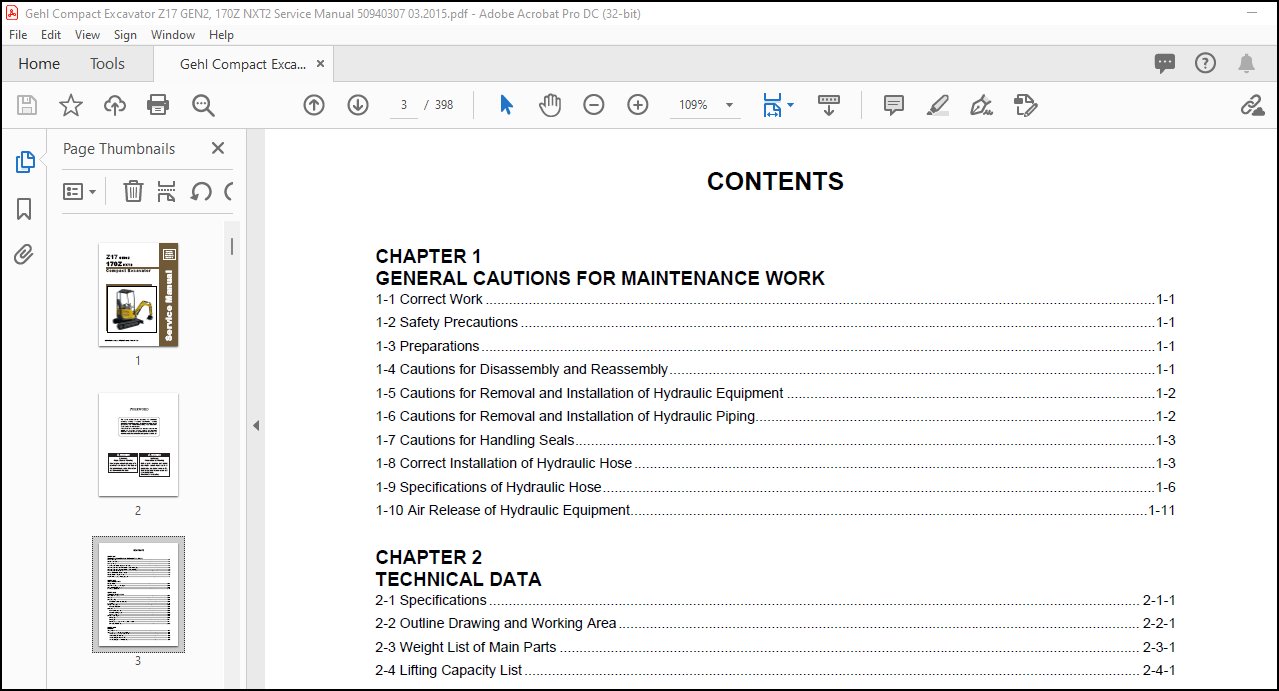The image size is (1279, 691).
Task: Upload file to cloud icon
Action: (x=115, y=105)
